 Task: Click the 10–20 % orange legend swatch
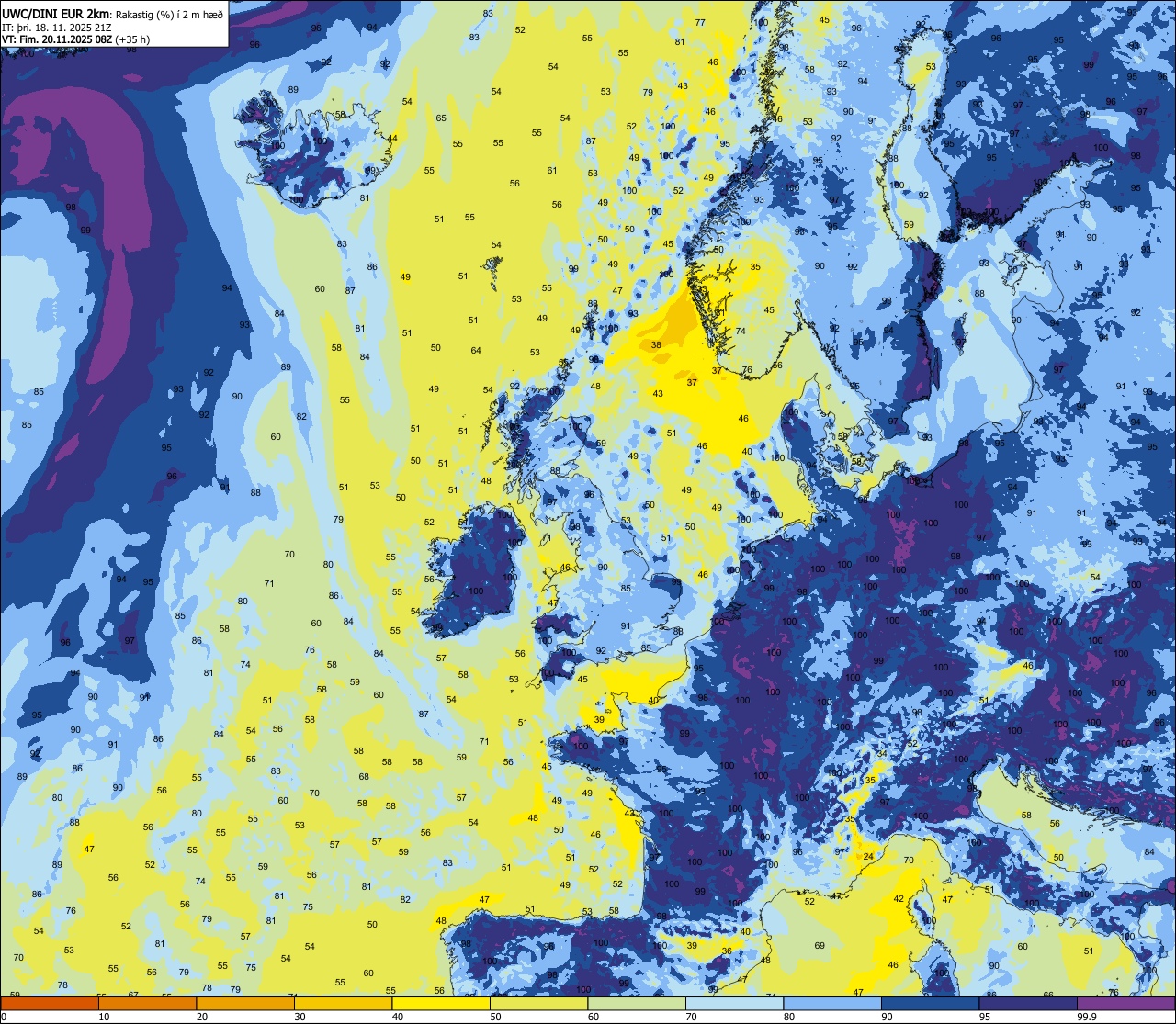click(147, 1004)
